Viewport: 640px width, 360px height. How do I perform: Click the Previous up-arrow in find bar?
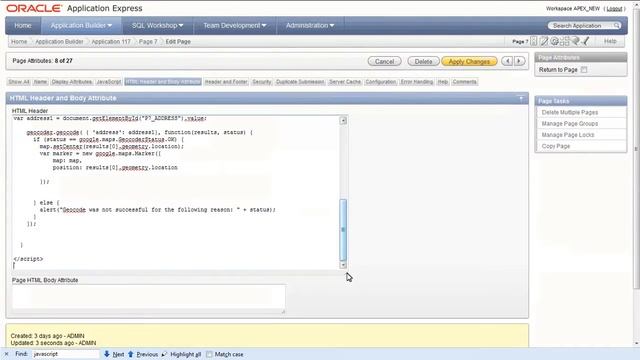coord(131,354)
